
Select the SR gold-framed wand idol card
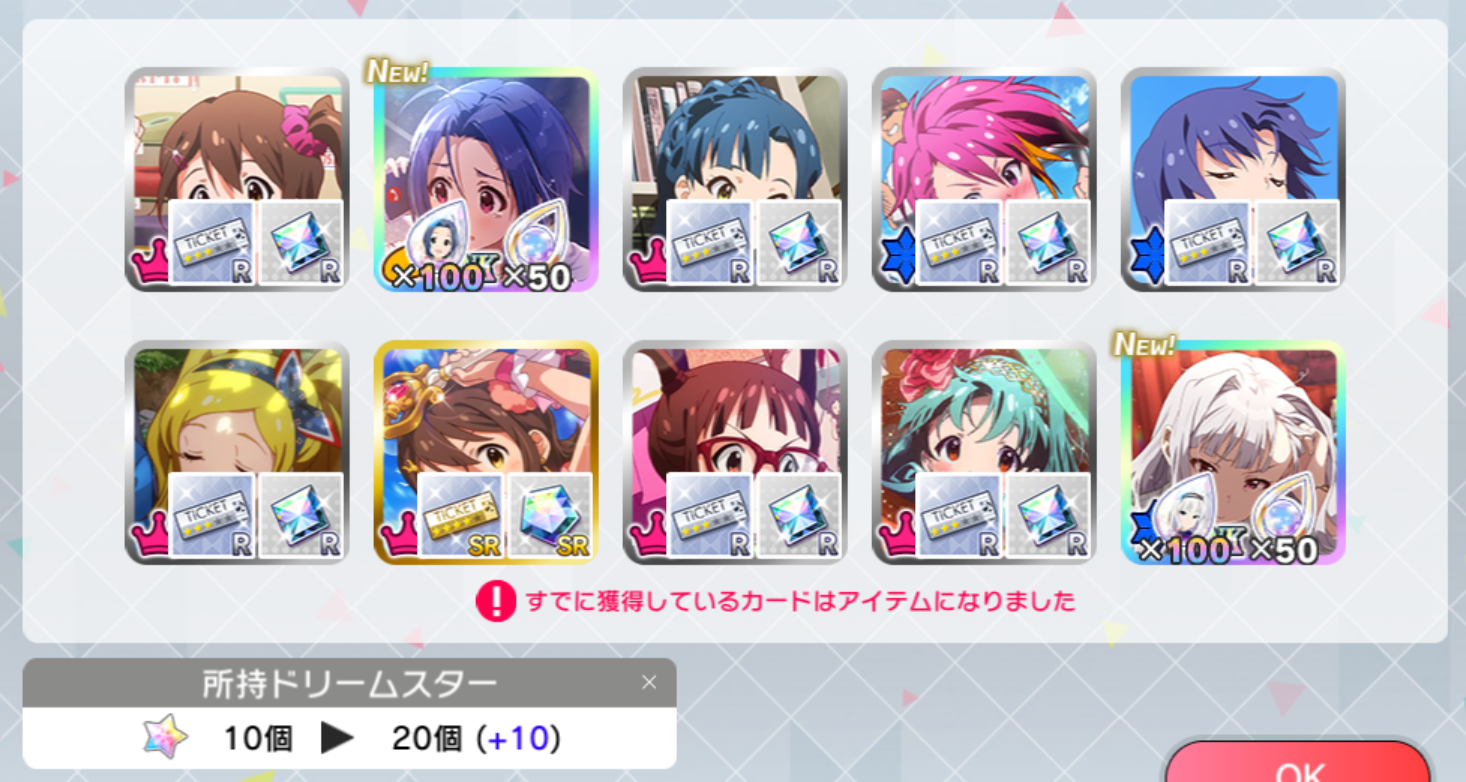pos(486,452)
